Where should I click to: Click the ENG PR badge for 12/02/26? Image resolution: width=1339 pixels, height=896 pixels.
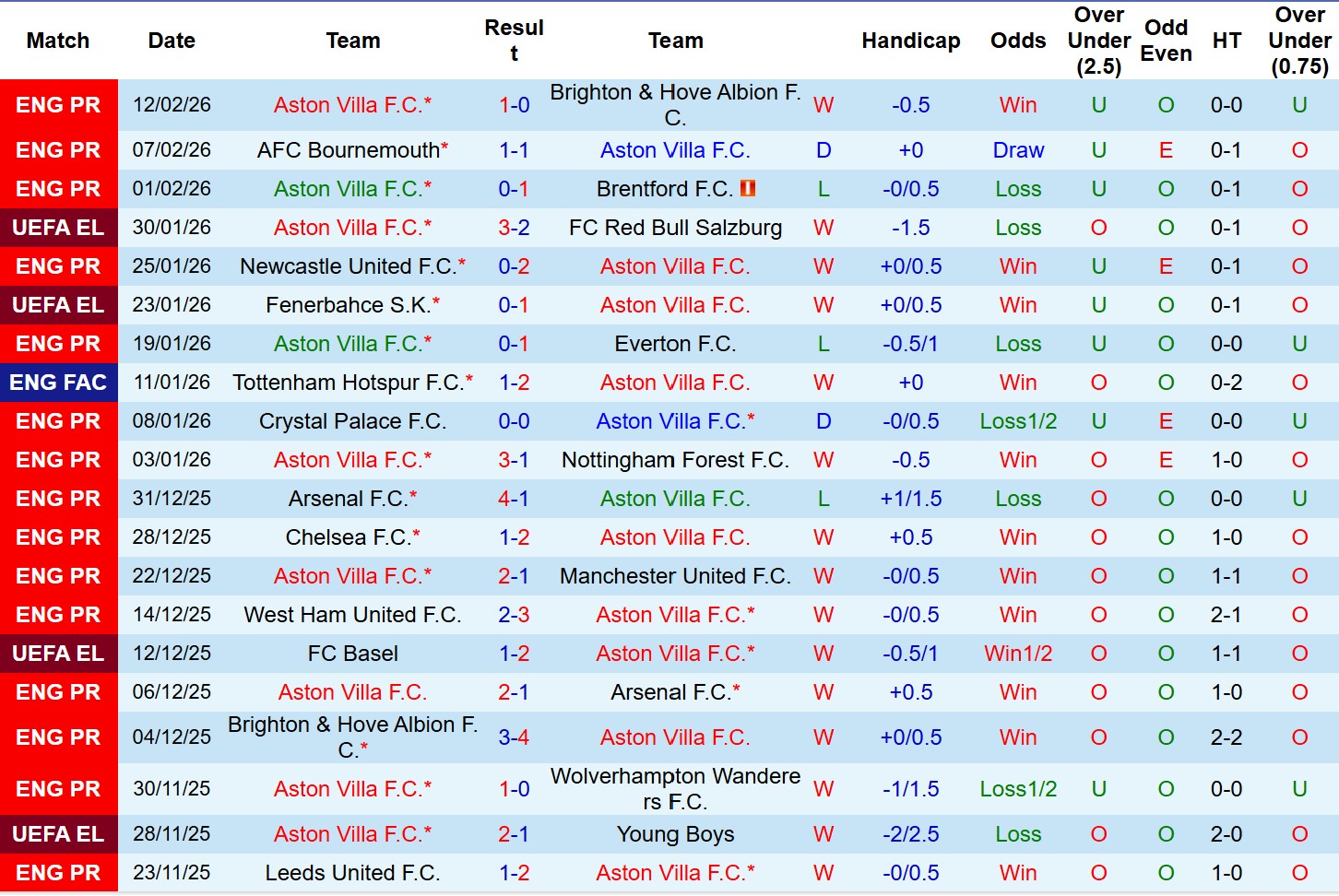click(x=58, y=105)
